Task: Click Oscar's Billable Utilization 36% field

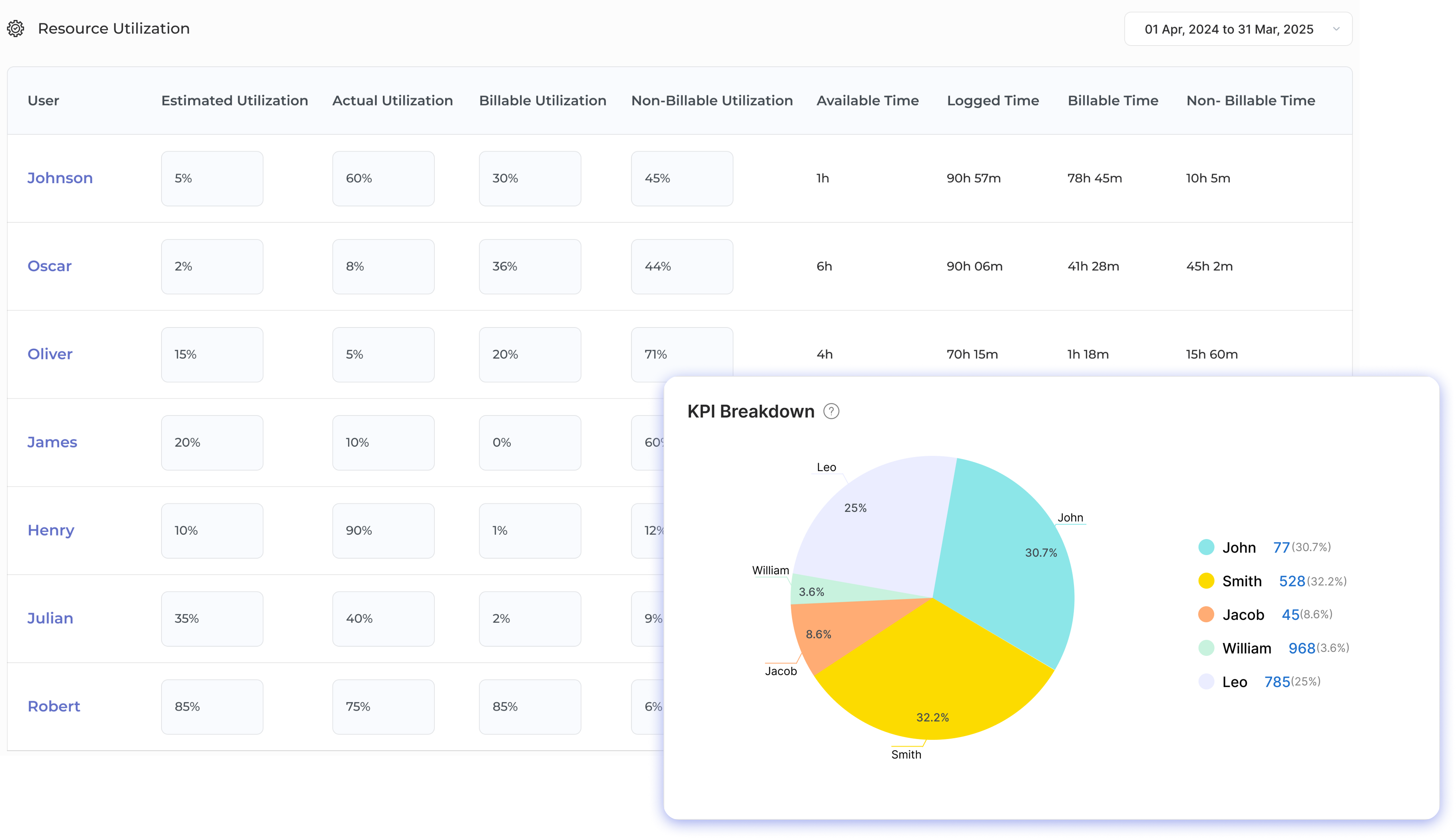Action: point(530,267)
